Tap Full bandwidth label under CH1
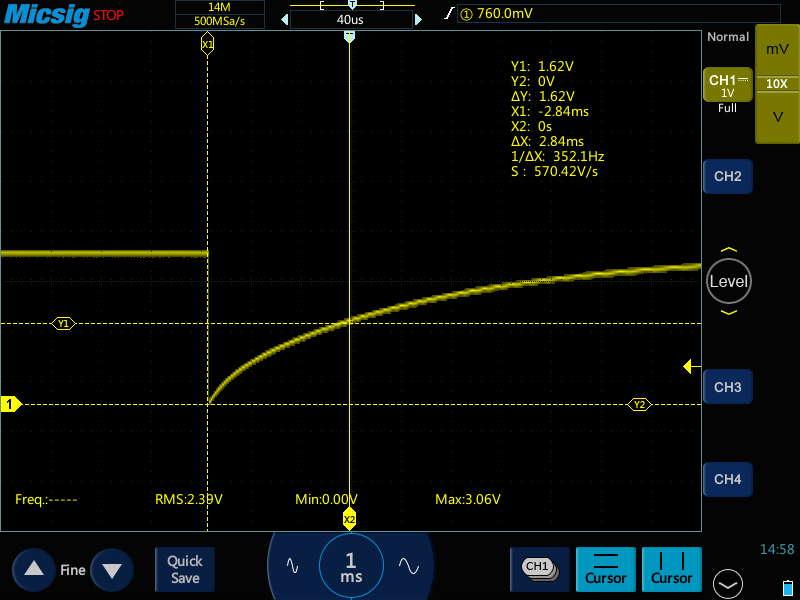Image resolution: width=800 pixels, height=600 pixels. [728, 108]
